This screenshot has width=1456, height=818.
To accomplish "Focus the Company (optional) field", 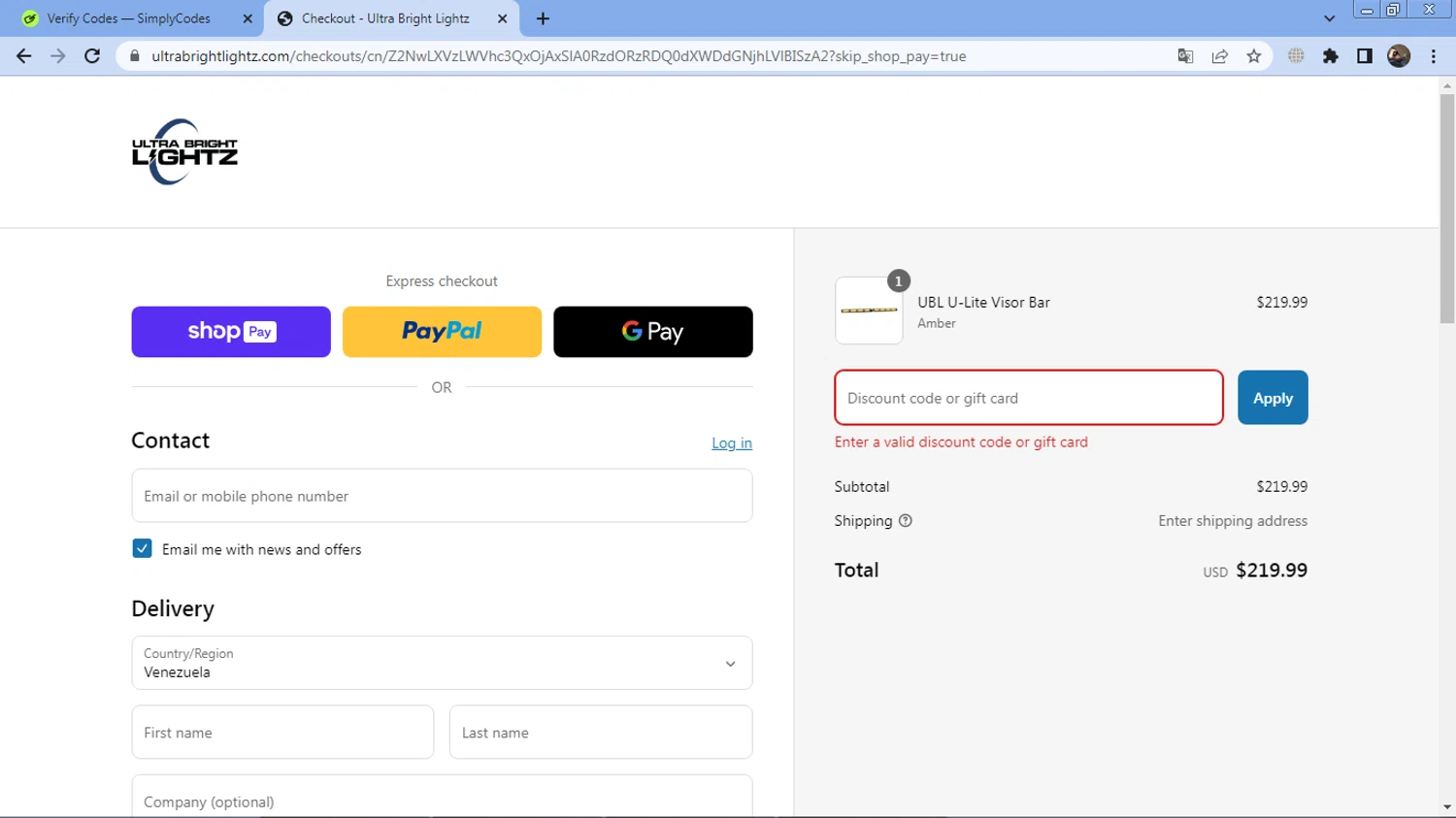I will point(442,797).
